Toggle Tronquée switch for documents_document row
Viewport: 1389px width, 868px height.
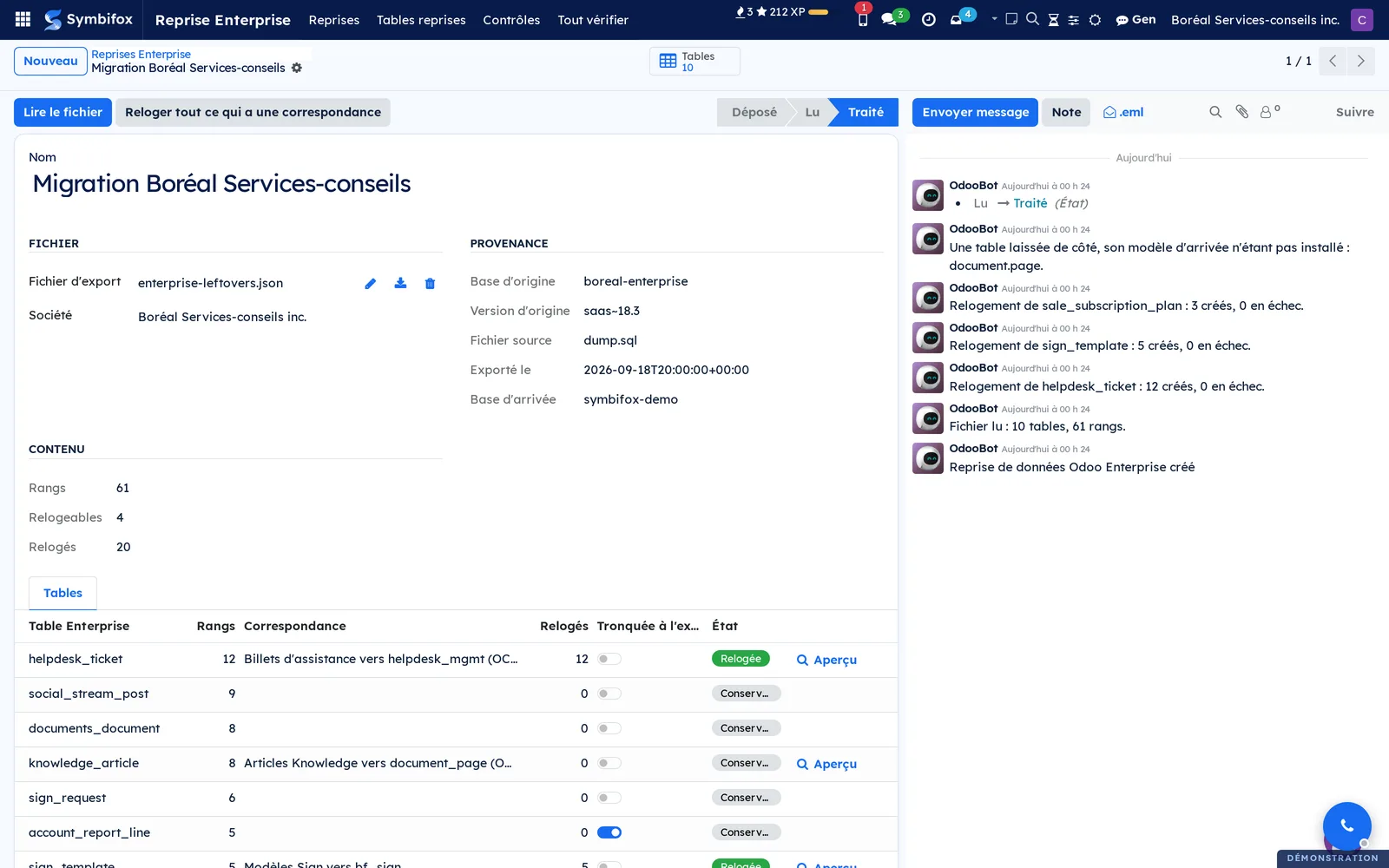tap(609, 728)
